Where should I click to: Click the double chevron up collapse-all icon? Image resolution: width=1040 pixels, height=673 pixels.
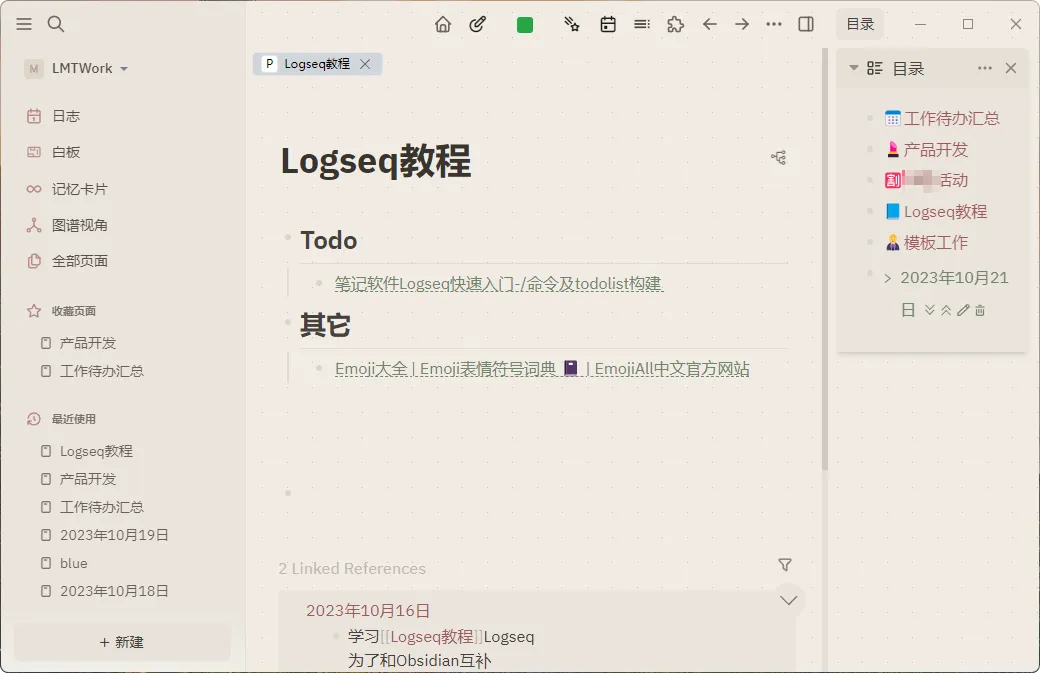[946, 310]
